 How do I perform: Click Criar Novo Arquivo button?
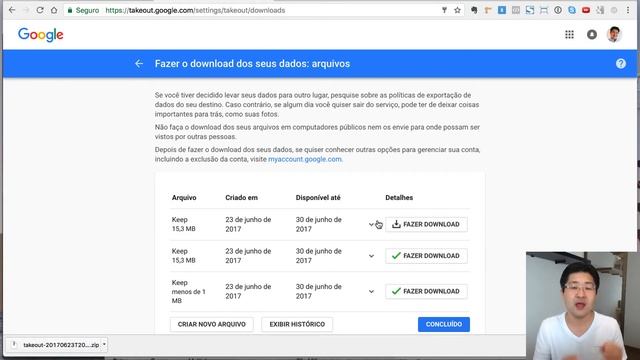[211, 324]
